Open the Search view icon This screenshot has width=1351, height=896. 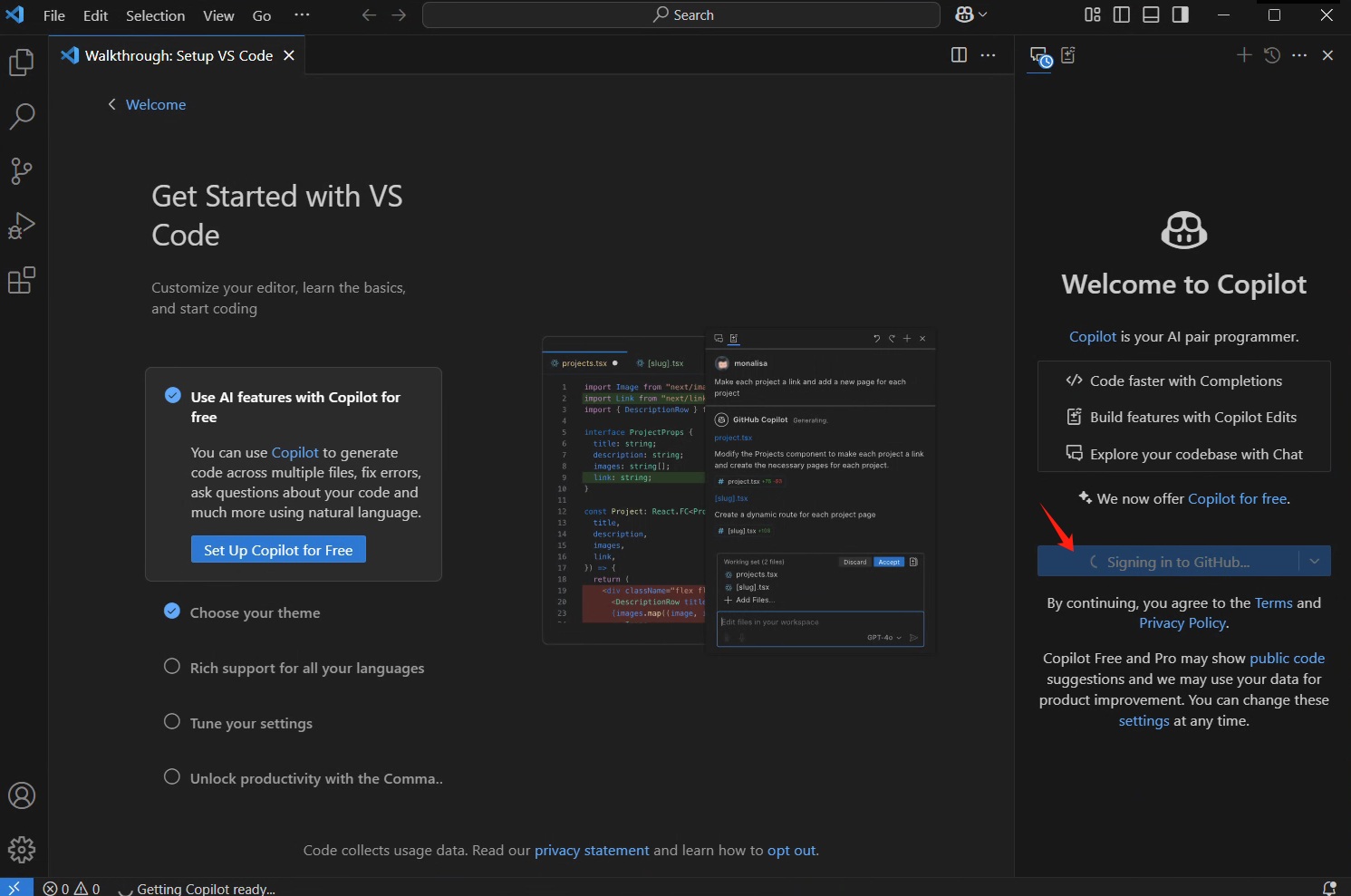[x=22, y=116]
